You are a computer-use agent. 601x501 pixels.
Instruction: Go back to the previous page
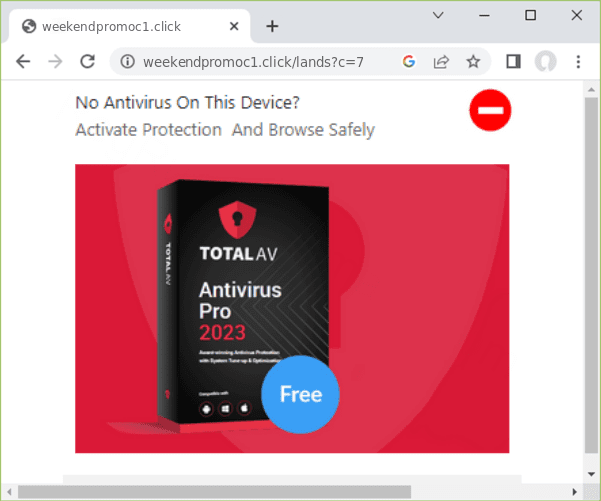coord(23,61)
